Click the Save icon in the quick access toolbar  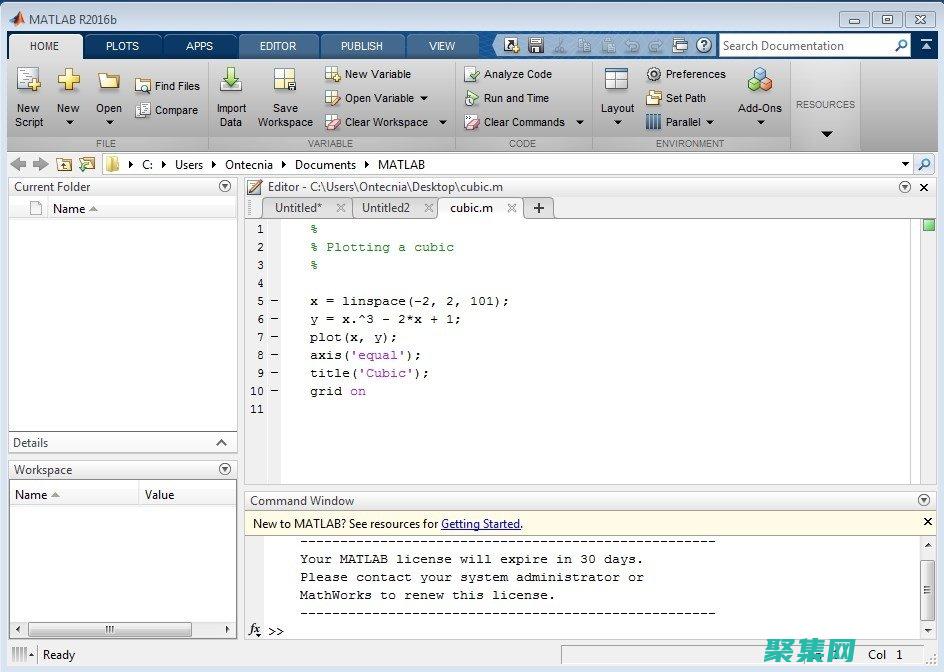535,45
